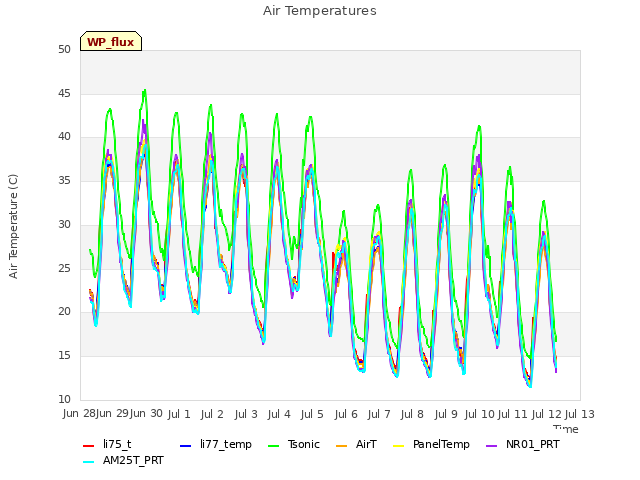Toggle the AirT legend entry
Image resolution: width=640 pixels, height=480 pixels.
356,444
